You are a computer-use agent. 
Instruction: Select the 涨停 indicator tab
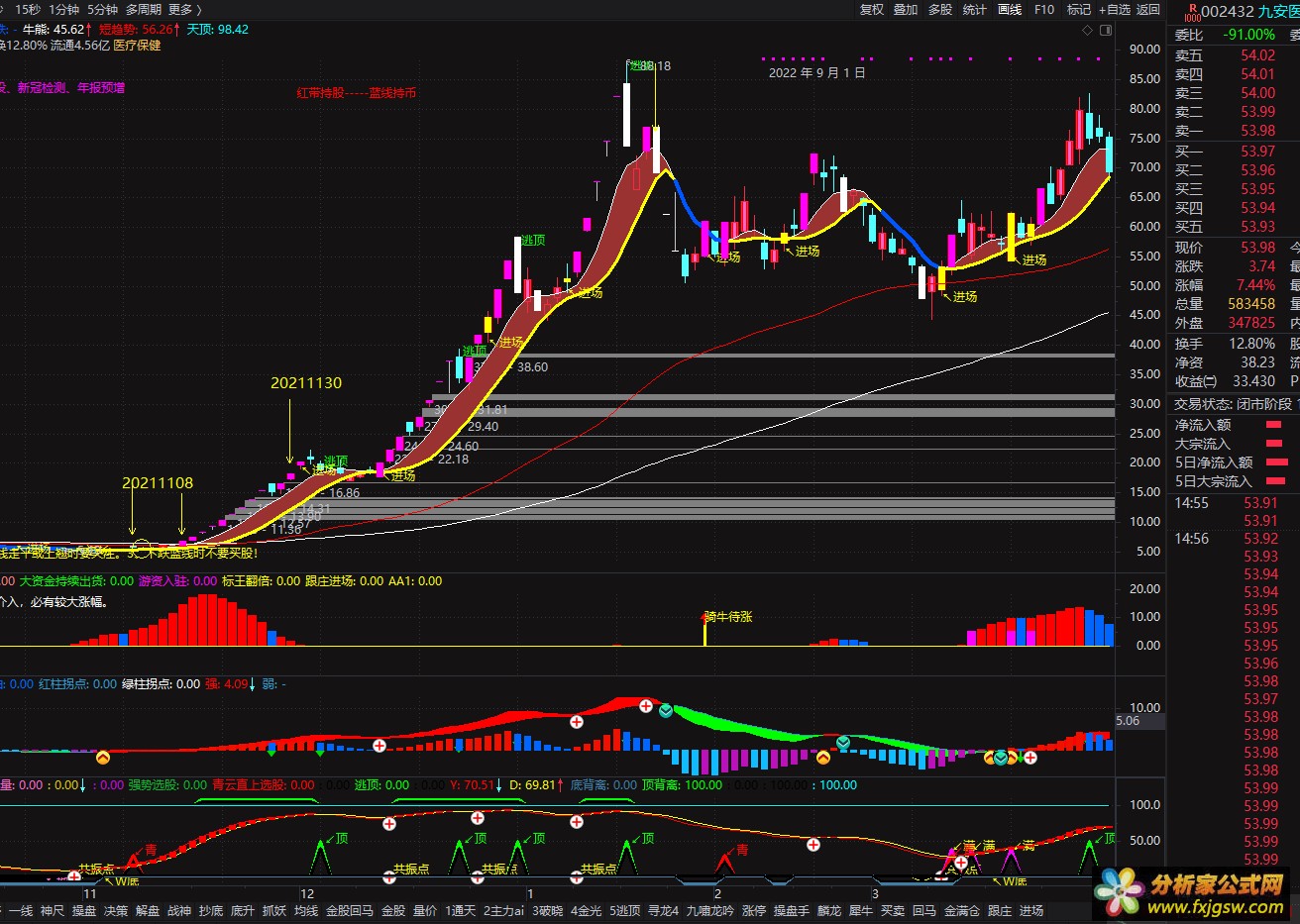[x=754, y=911]
